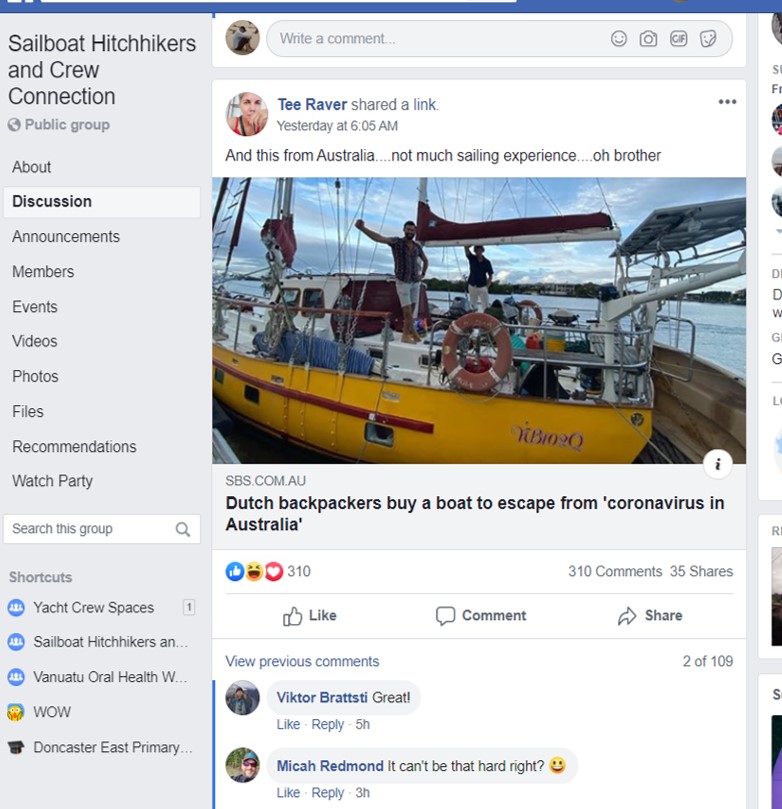Open the GIF picker in comment box
This screenshot has height=809, width=782.
point(678,39)
